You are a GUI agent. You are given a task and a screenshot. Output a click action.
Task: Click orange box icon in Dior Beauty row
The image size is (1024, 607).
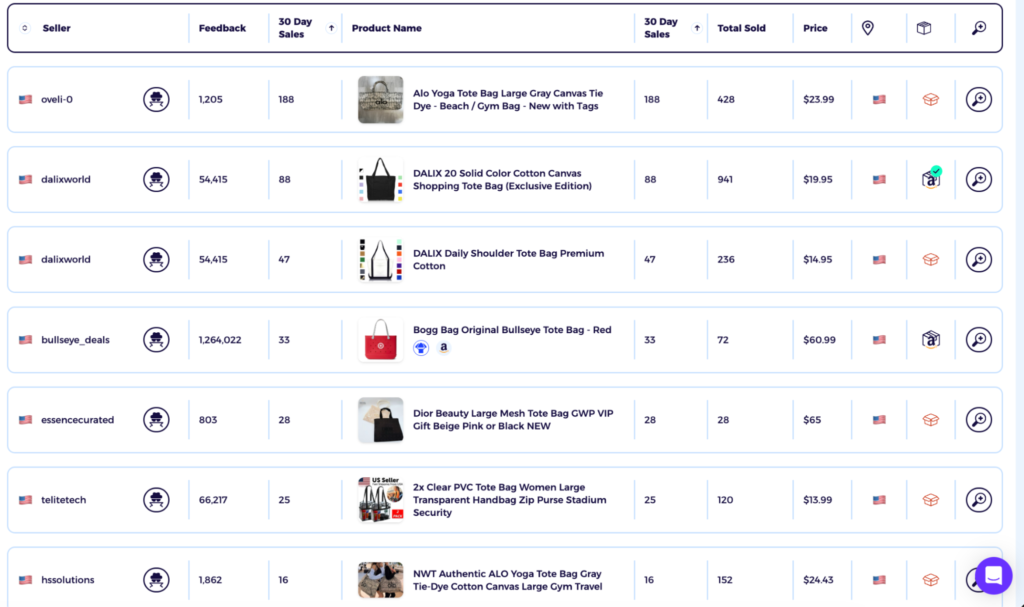tap(931, 419)
